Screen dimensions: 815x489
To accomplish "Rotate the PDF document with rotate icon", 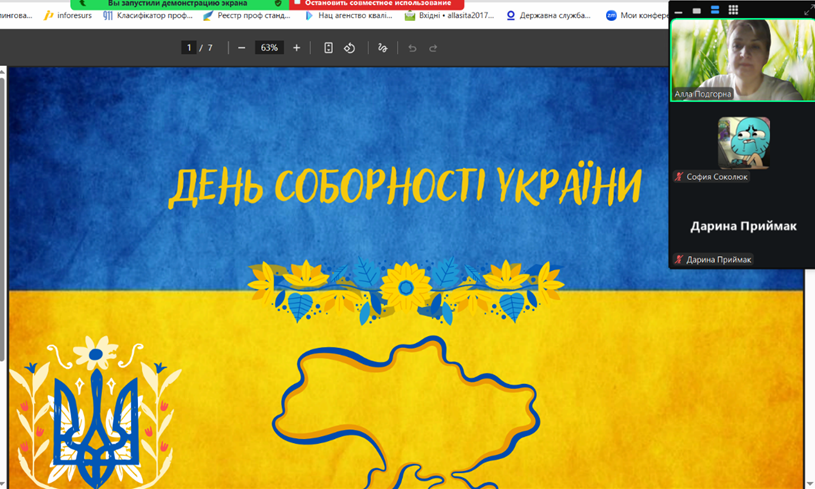I will (349, 48).
